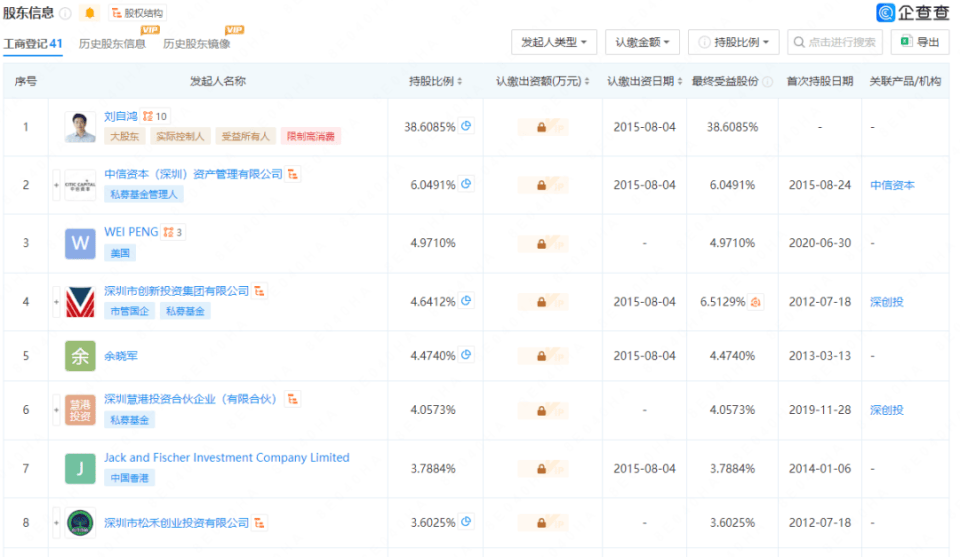Export the shareholder list via 导出
The image size is (960, 557).
coord(919,42)
